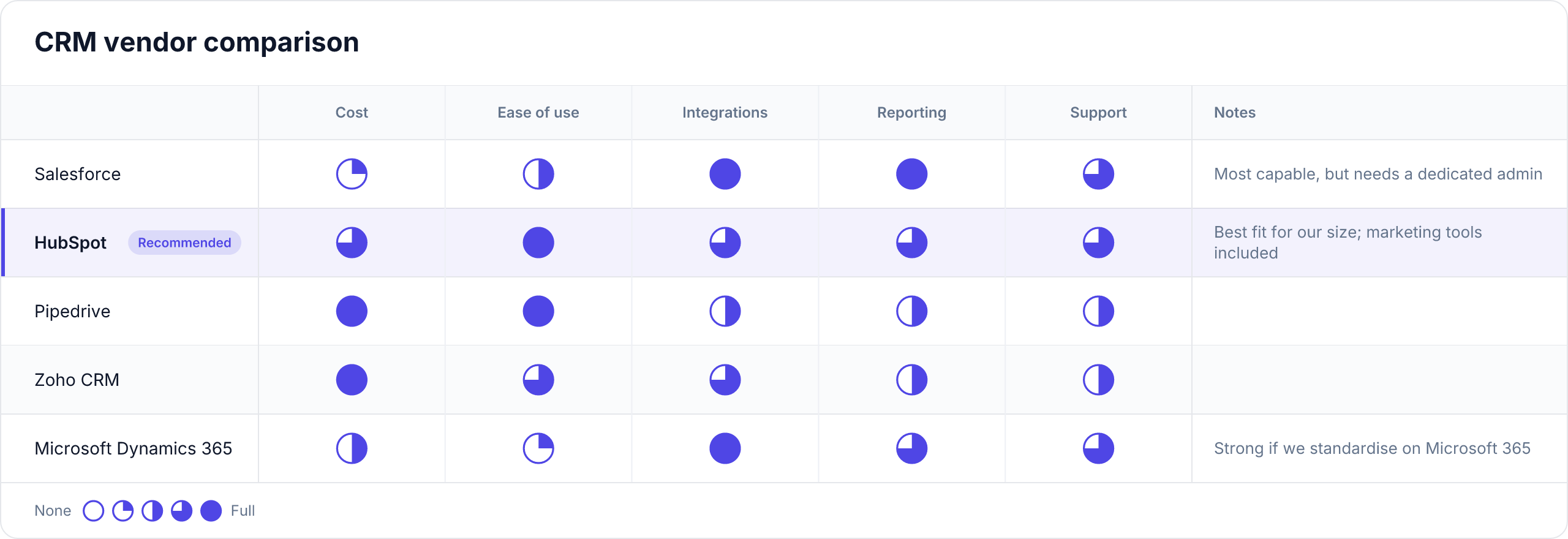The width and height of the screenshot is (1568, 539).
Task: Click Salesforce Support three-quarter icon
Action: point(1099,174)
